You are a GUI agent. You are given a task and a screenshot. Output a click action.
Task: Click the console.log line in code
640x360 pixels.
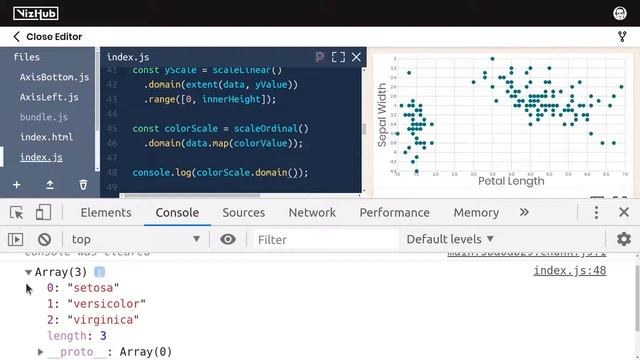click(220, 173)
